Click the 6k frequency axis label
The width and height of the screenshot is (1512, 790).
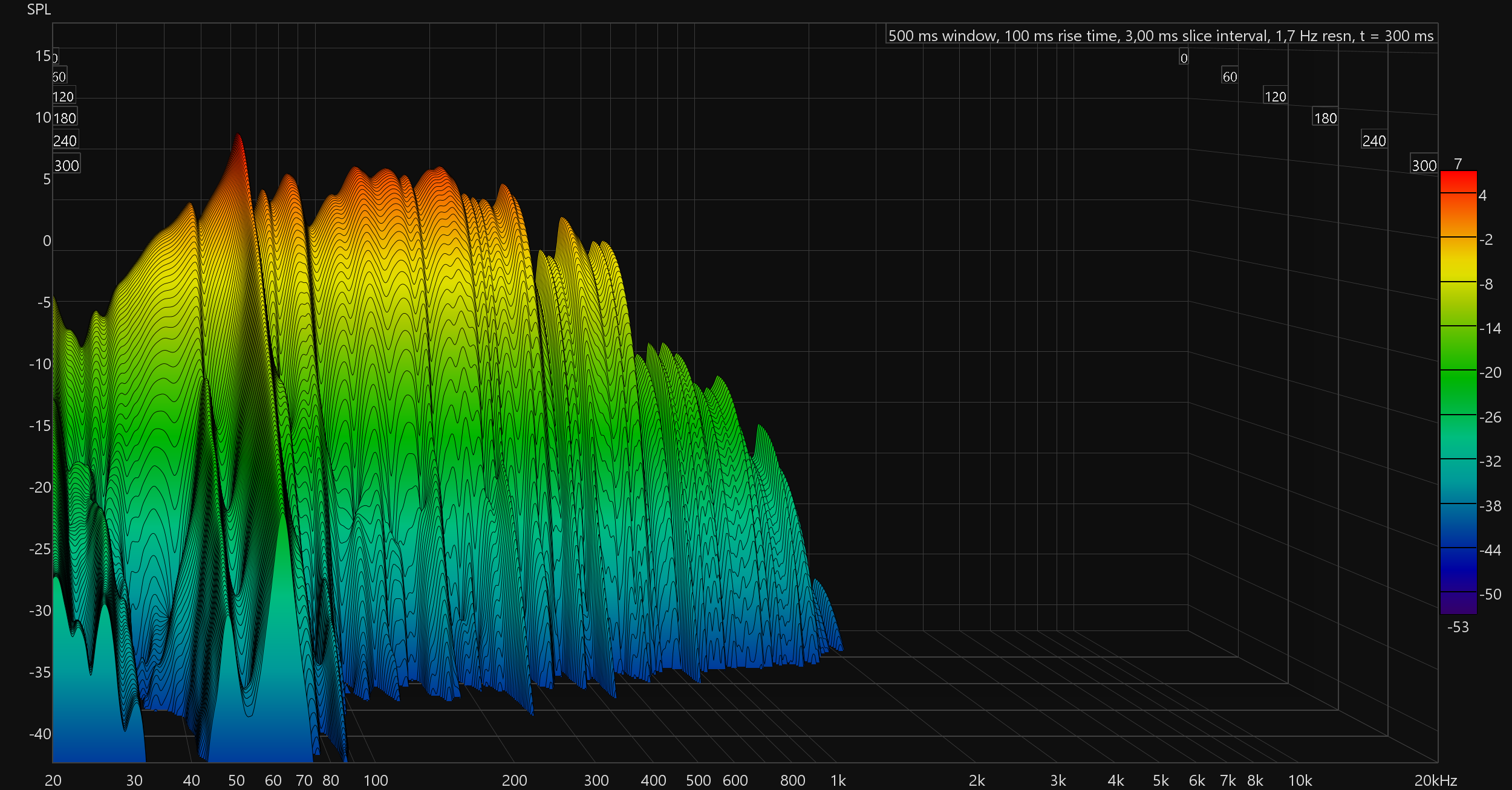1198,780
